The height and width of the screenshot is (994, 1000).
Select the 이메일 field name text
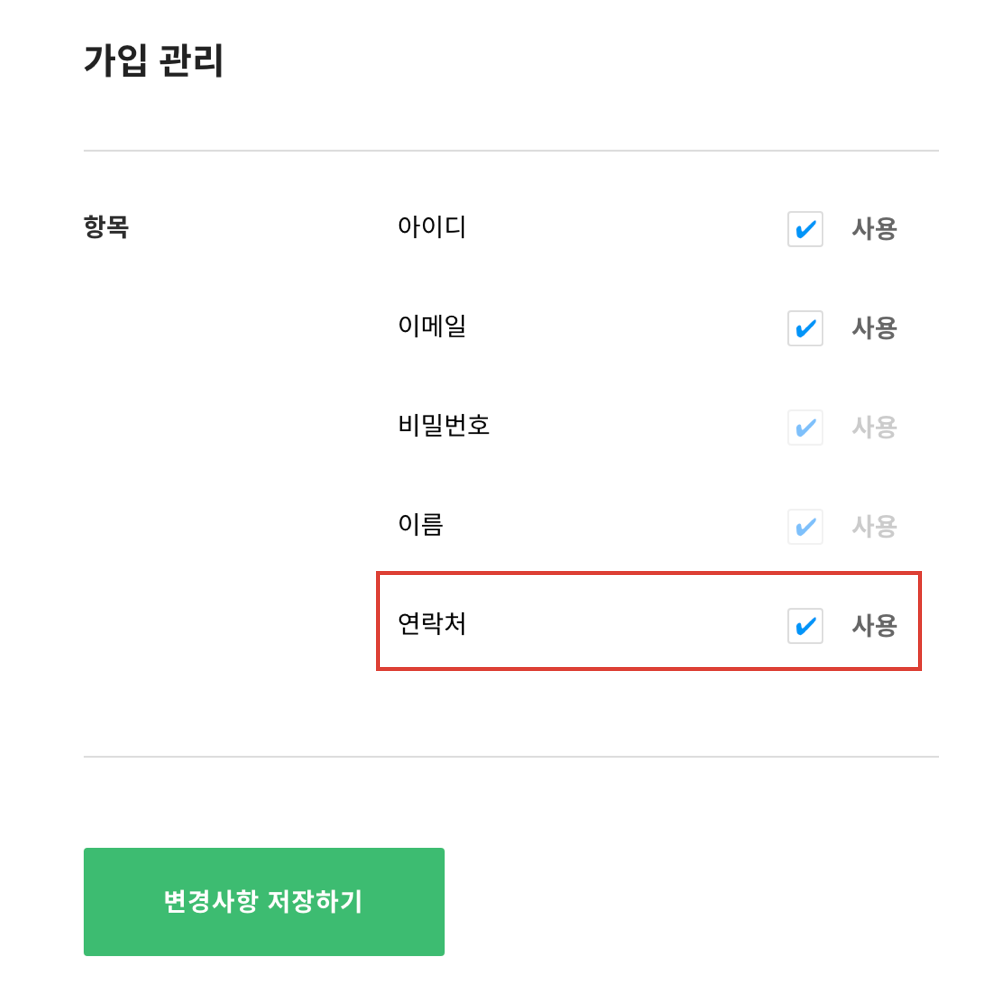(x=432, y=327)
